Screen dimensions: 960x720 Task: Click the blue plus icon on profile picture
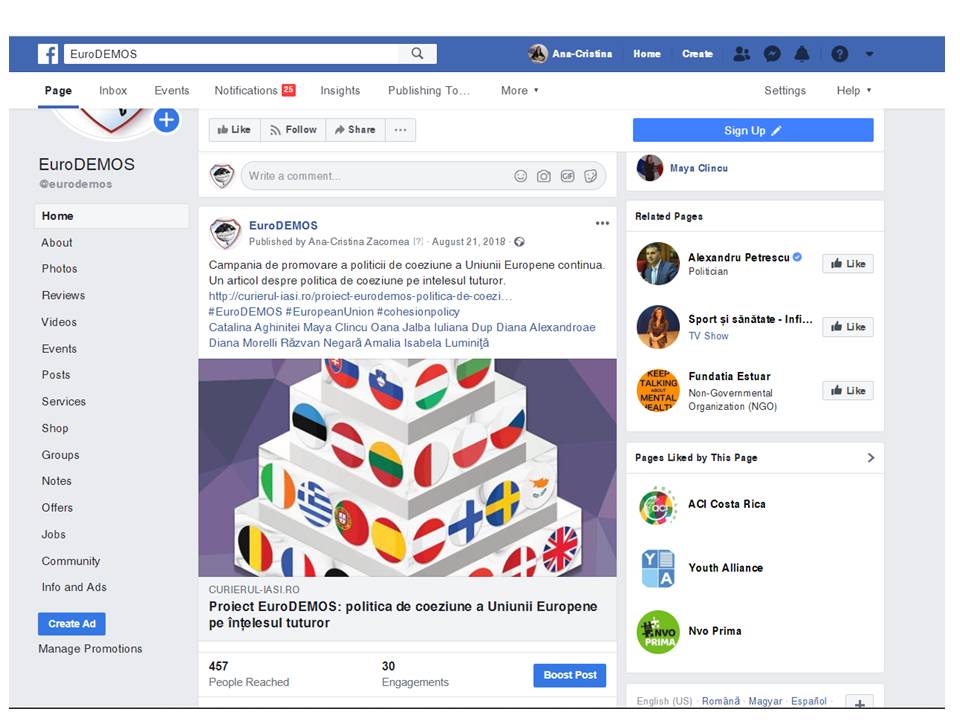point(167,120)
